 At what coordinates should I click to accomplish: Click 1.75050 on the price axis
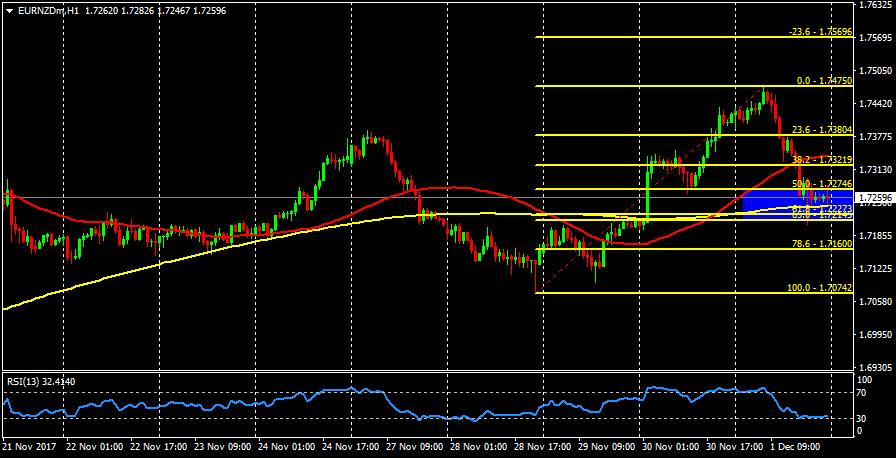[x=876, y=71]
